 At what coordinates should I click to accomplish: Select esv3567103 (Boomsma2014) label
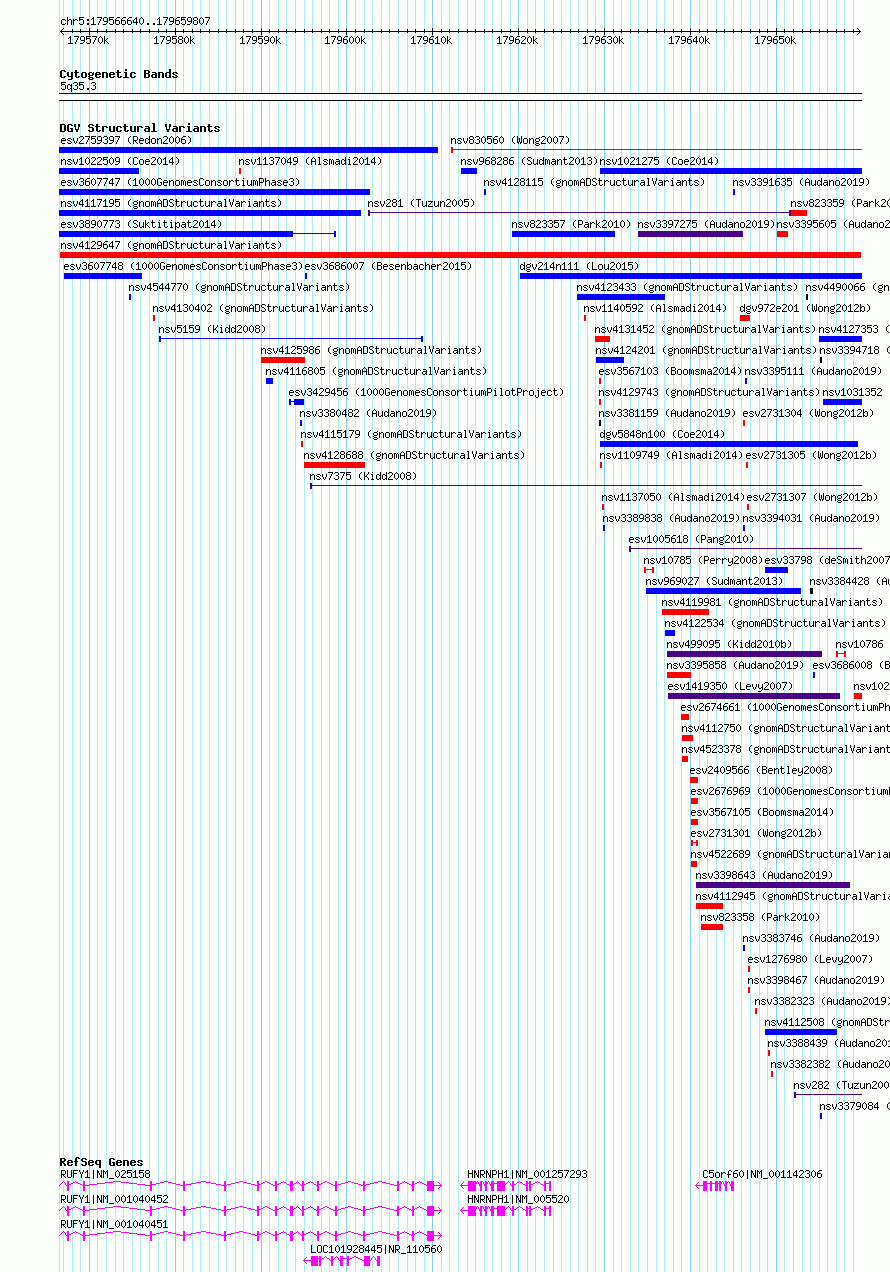pyautogui.click(x=671, y=371)
